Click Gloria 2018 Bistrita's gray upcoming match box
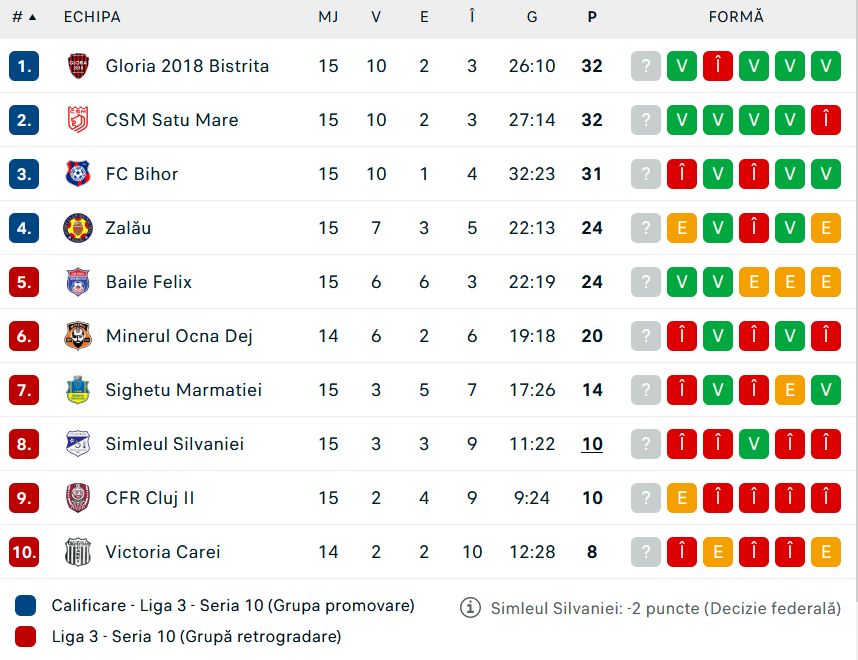The image size is (858, 660). pyautogui.click(x=646, y=66)
